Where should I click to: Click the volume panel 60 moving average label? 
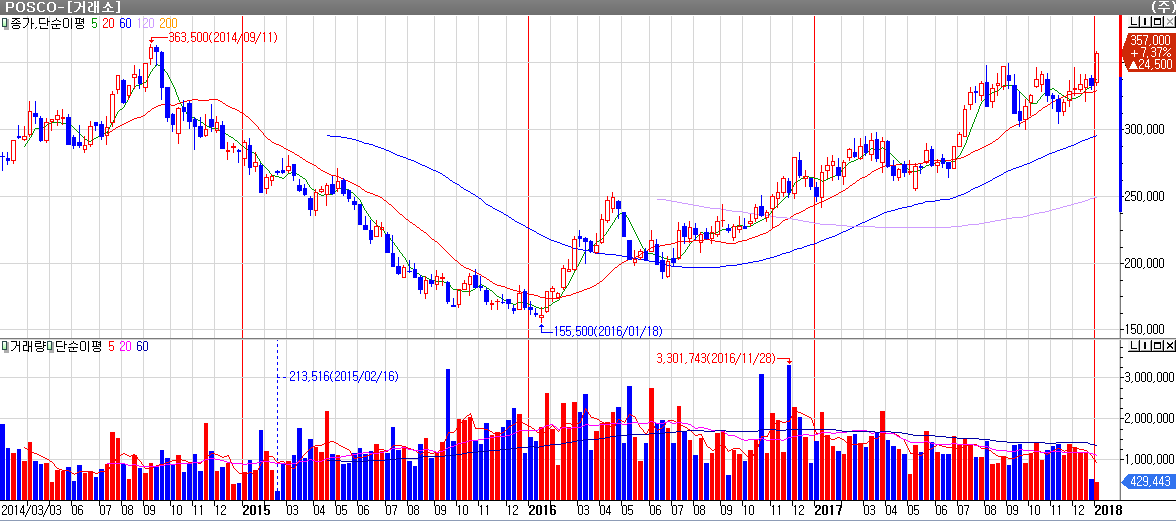coord(142,347)
